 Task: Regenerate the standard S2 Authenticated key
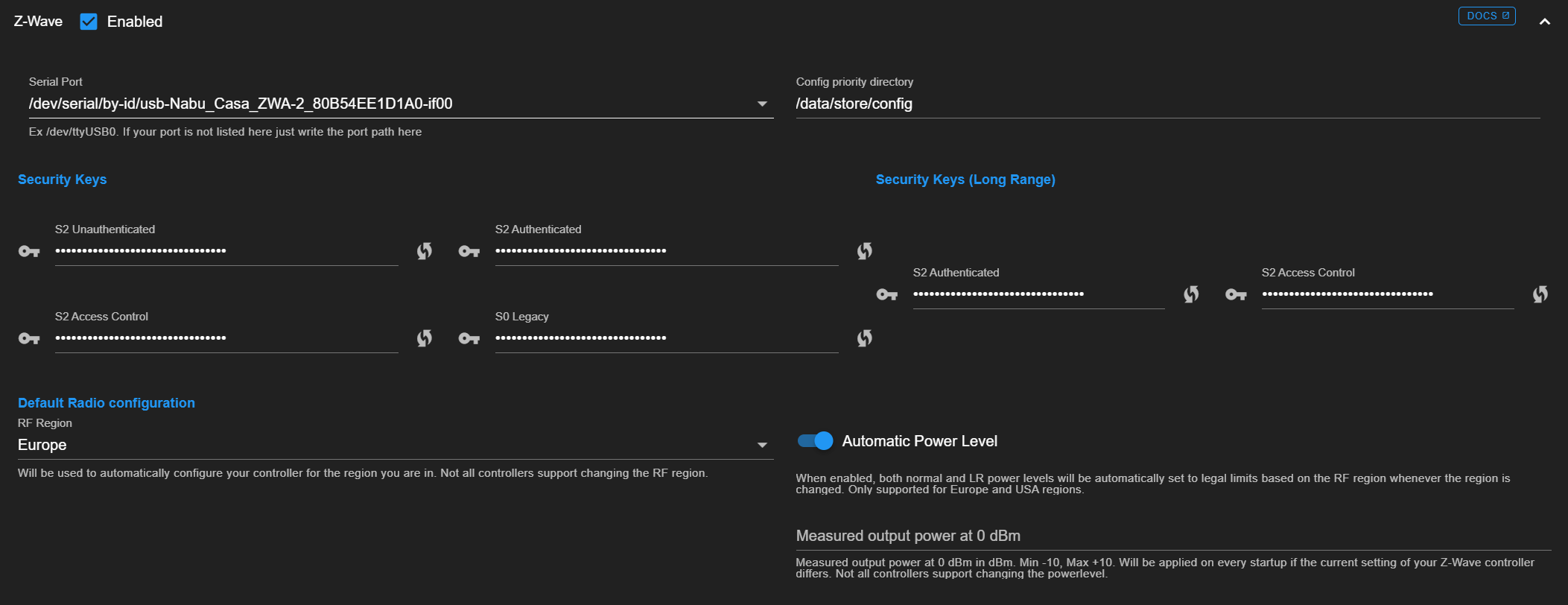tap(864, 251)
